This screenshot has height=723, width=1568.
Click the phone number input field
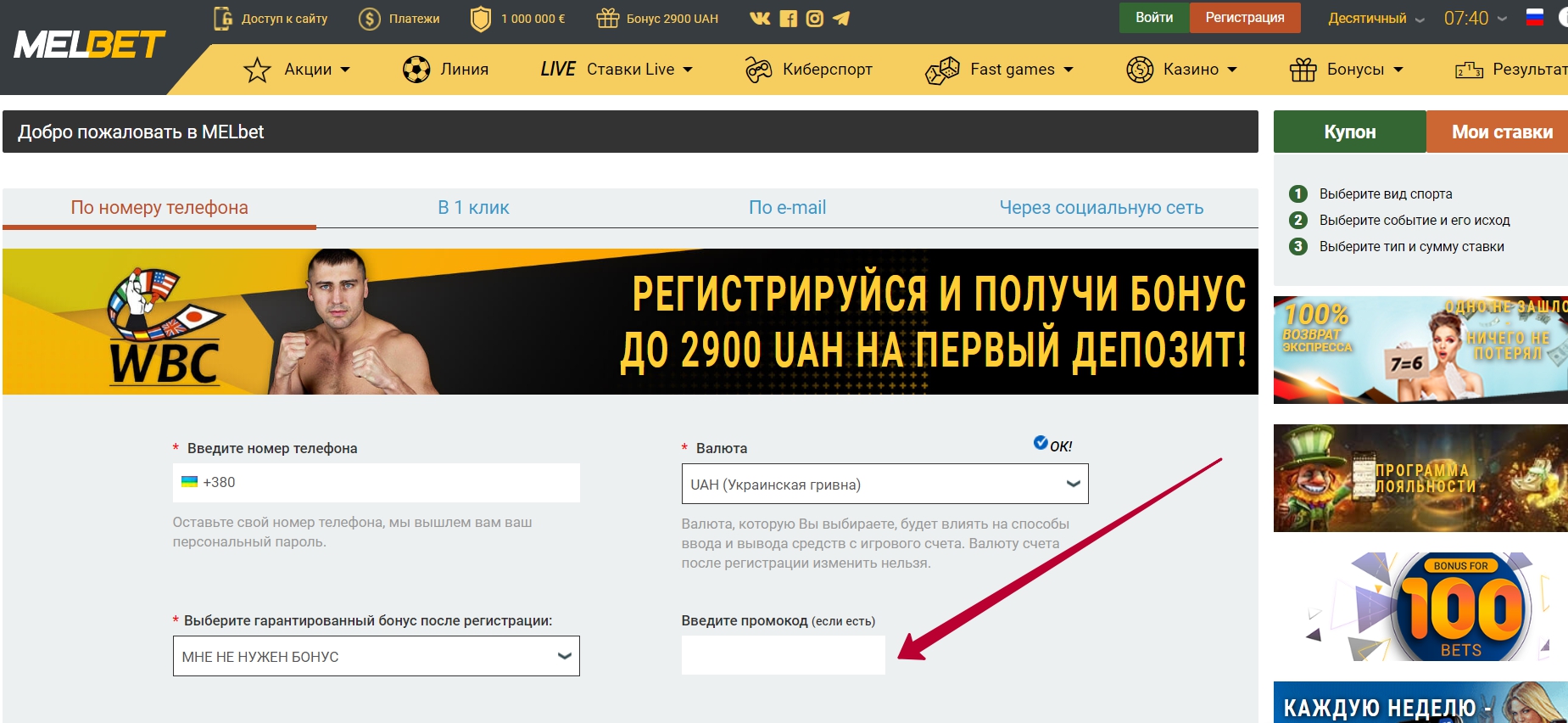coord(376,482)
